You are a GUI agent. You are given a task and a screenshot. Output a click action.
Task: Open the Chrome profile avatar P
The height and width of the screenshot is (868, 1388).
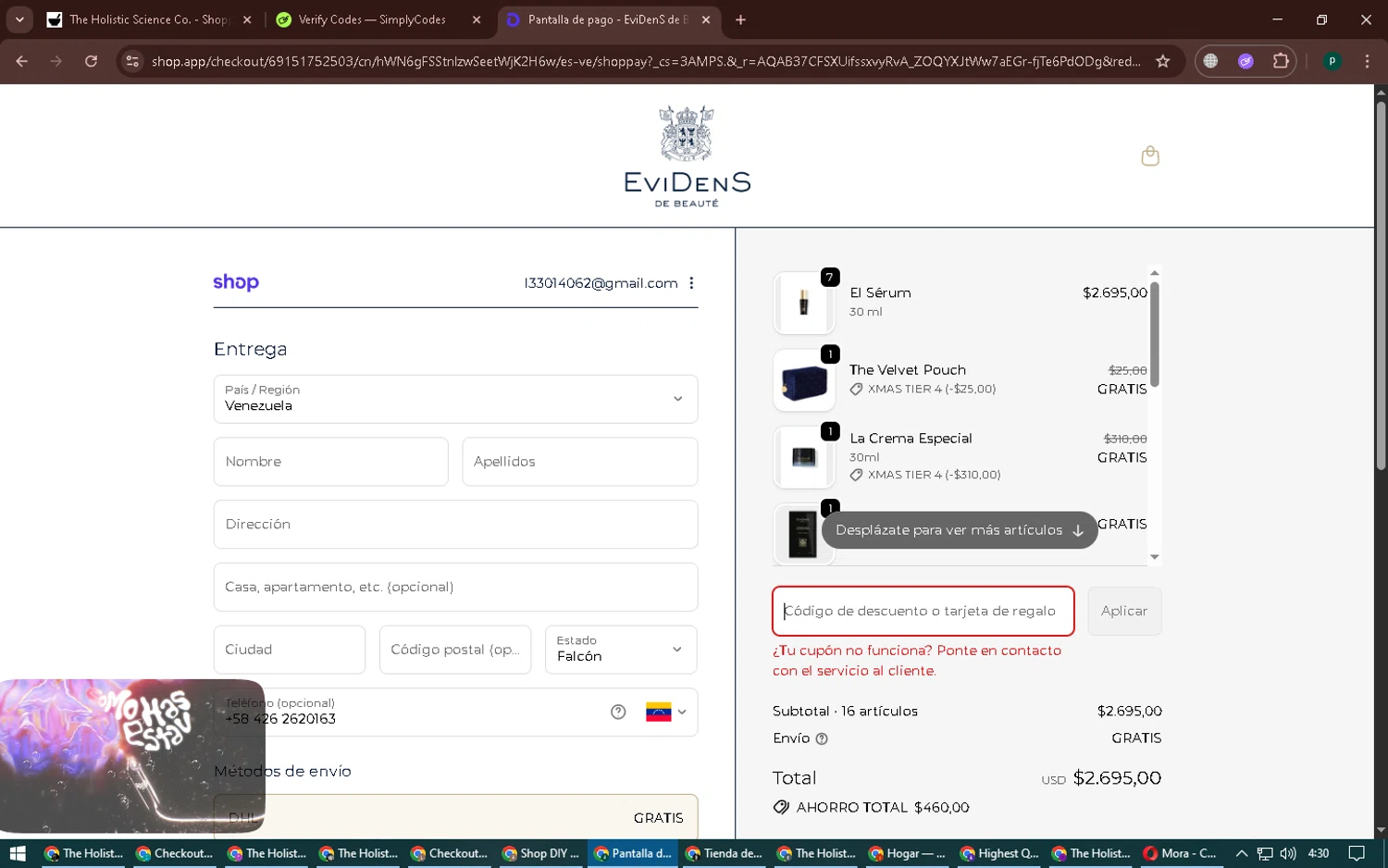tap(1332, 61)
